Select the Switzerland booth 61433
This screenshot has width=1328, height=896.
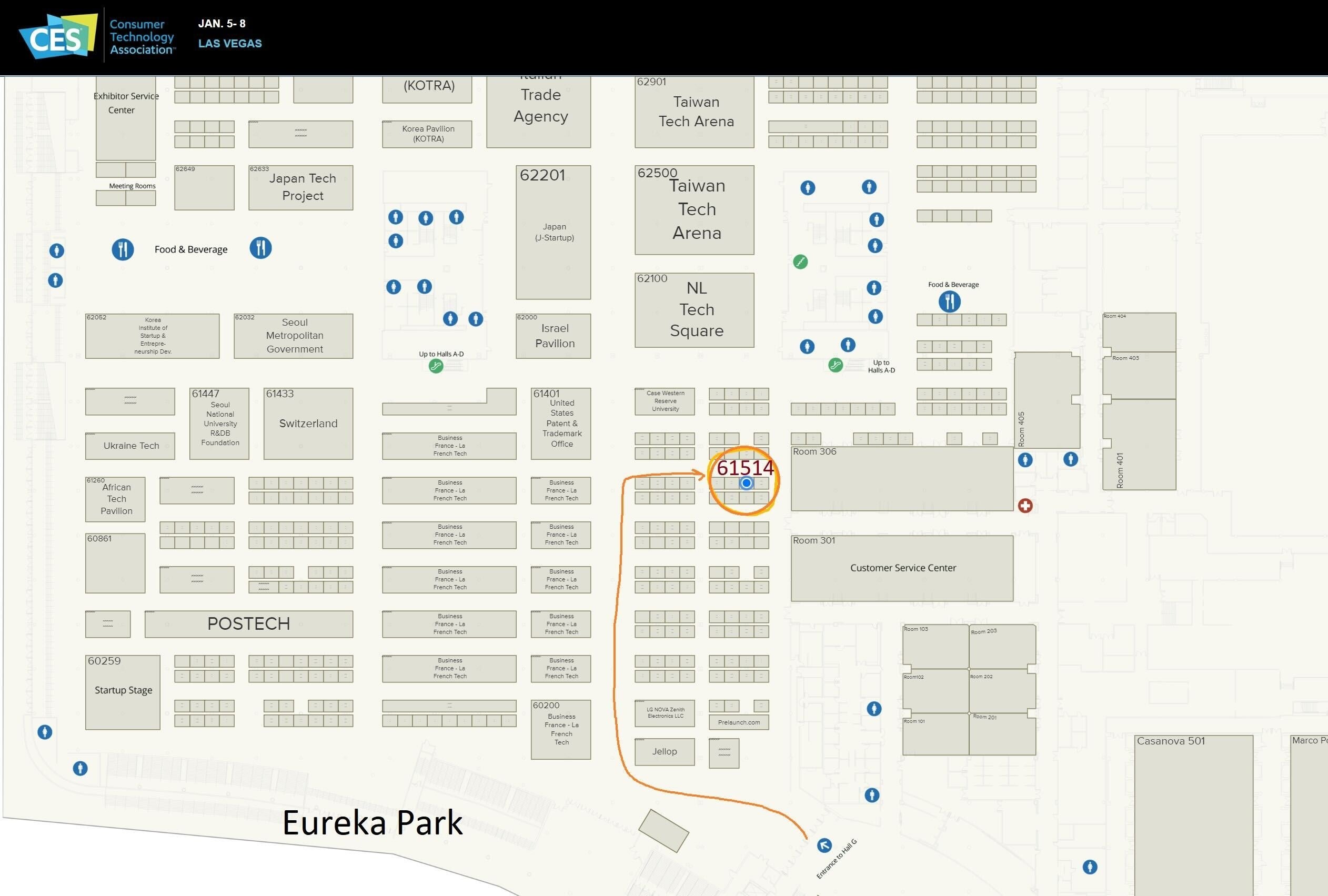pyautogui.click(x=308, y=424)
